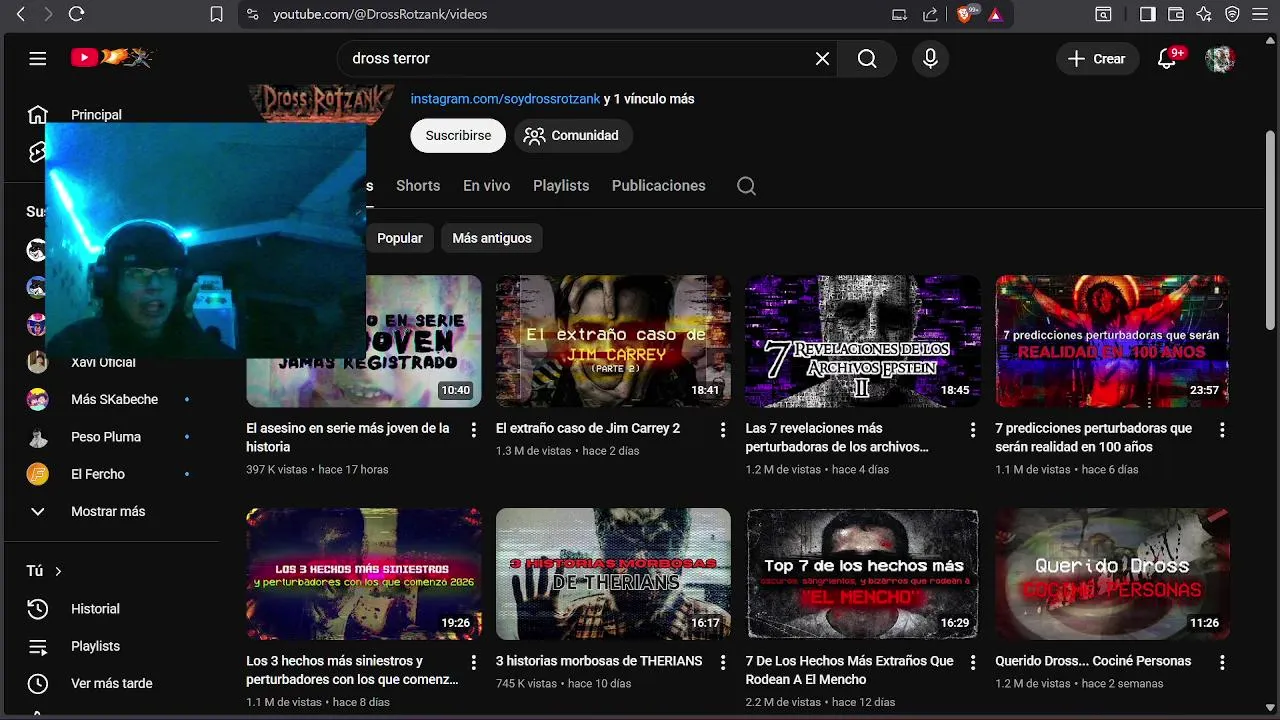1280x720 pixels.
Task: Search within the channel using the magnifier
Action: click(x=746, y=186)
